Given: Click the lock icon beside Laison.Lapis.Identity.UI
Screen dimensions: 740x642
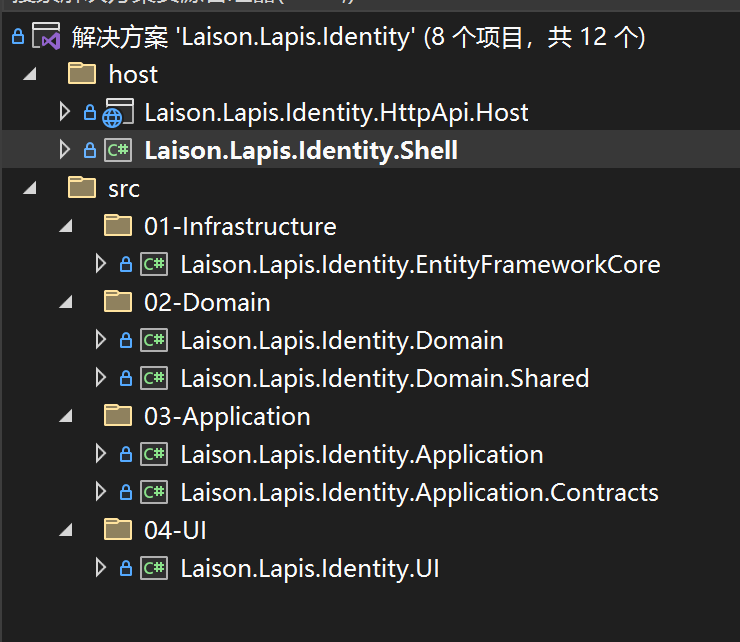Looking at the screenshot, I should click(126, 568).
